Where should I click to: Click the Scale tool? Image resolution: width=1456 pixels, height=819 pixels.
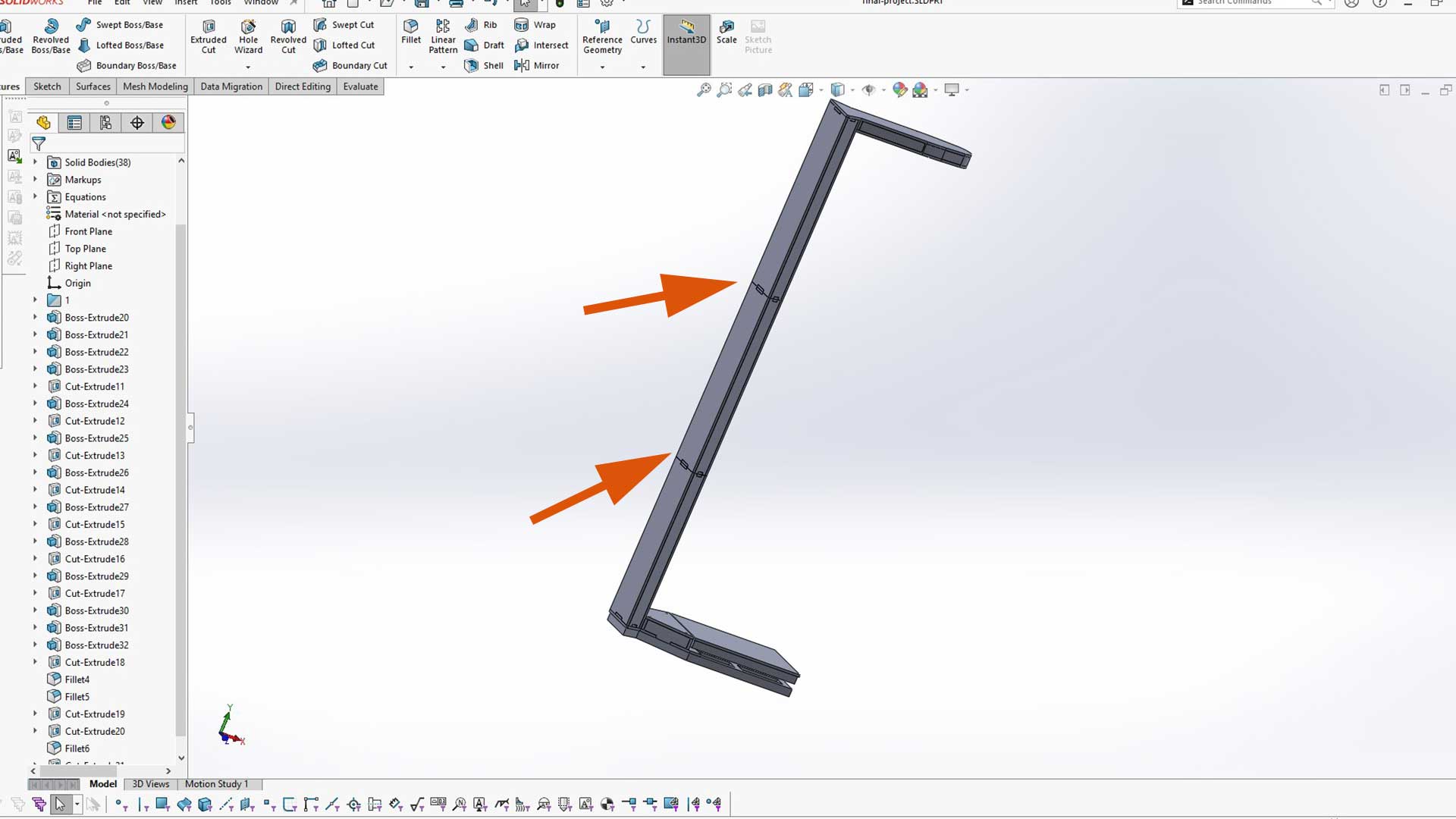726,32
